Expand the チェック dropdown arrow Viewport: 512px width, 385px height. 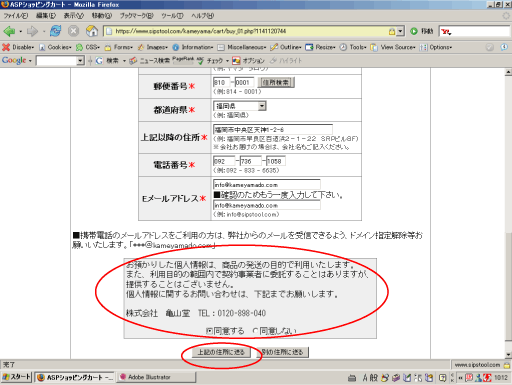point(227,61)
